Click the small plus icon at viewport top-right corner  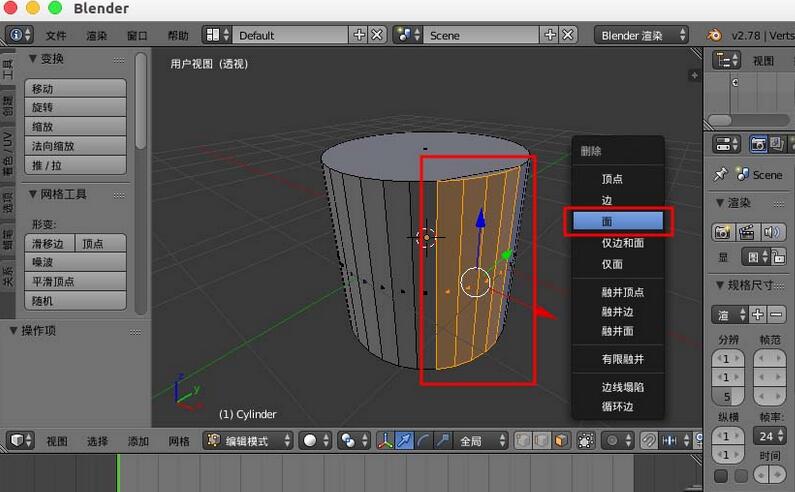pyautogui.click(x=694, y=76)
